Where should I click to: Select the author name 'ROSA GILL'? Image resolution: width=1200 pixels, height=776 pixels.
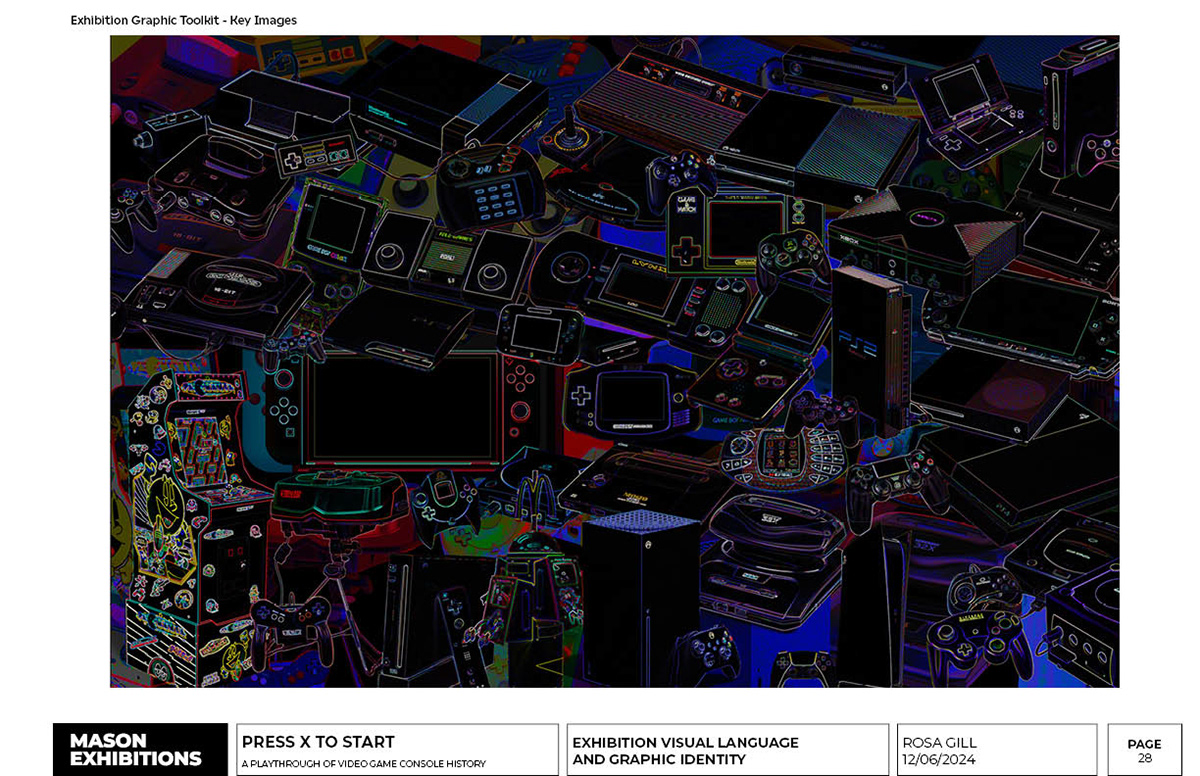coord(939,743)
